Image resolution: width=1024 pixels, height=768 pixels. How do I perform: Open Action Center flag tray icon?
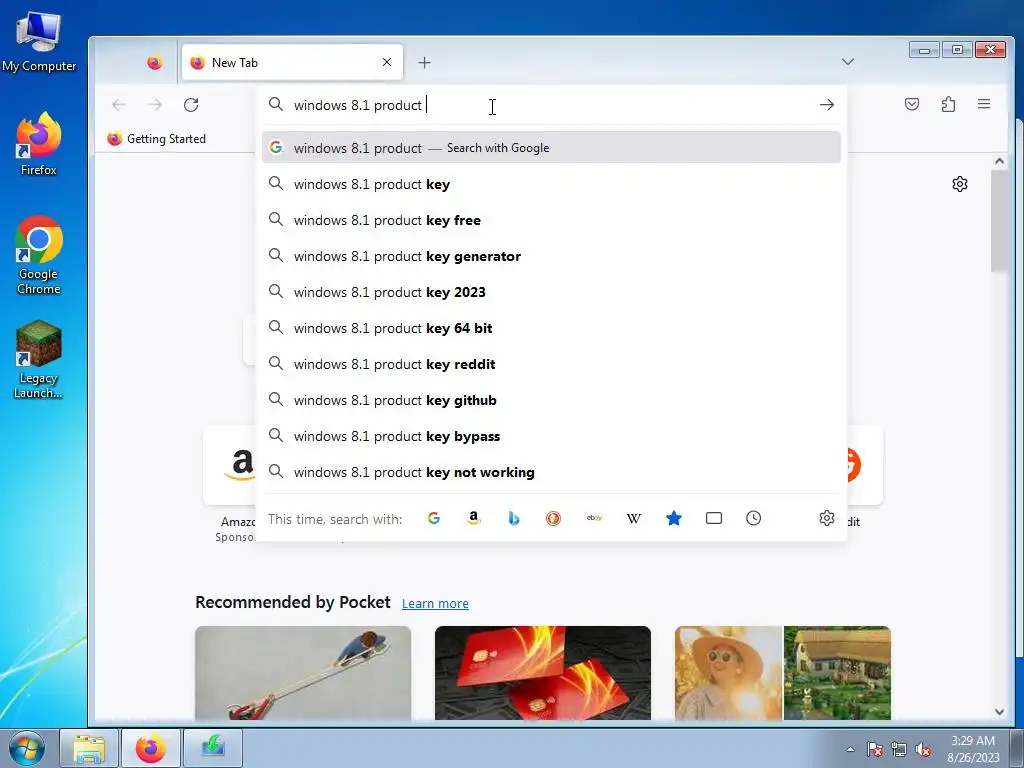tap(875, 749)
